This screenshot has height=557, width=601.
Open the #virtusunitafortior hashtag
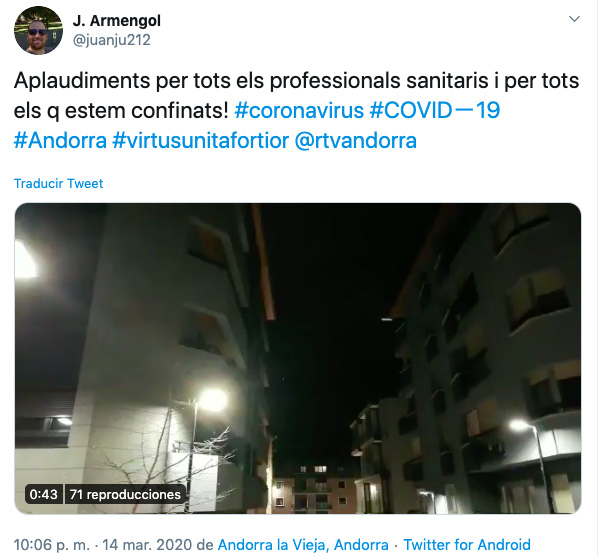pyautogui.click(x=200, y=140)
